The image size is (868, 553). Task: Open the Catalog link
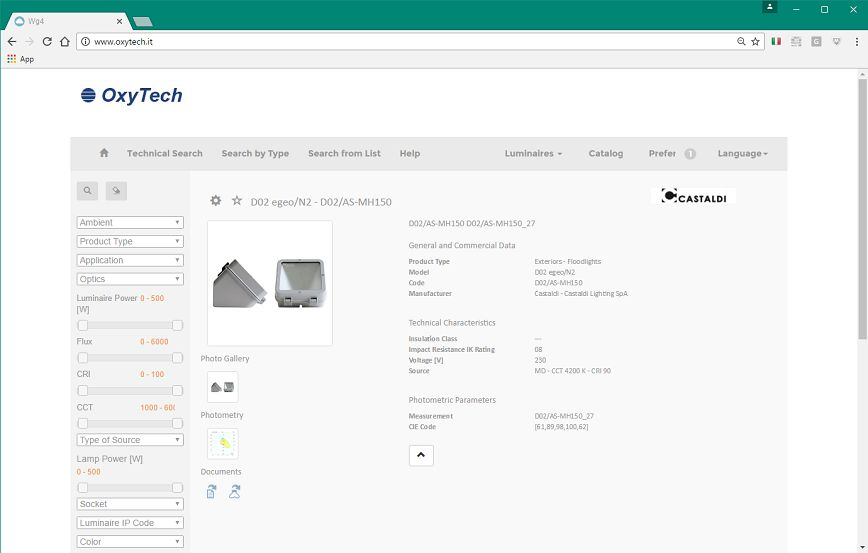(605, 154)
